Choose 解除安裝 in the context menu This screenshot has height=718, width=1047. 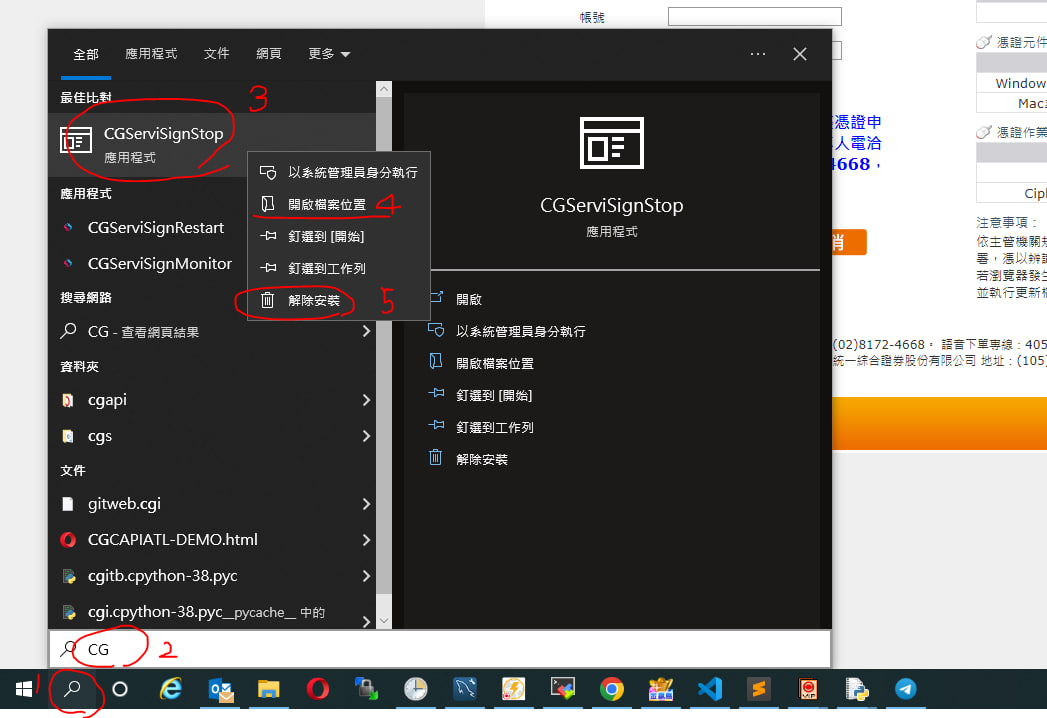tap(313, 300)
